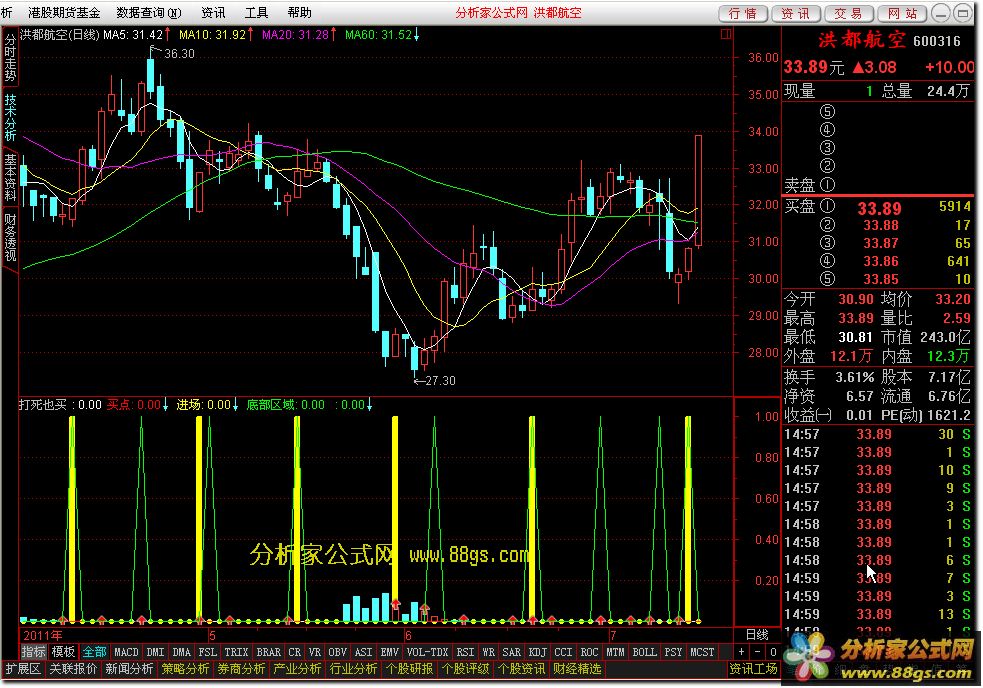Select the VOL-TDX indicator
This screenshot has height=688, width=983.
click(428, 652)
